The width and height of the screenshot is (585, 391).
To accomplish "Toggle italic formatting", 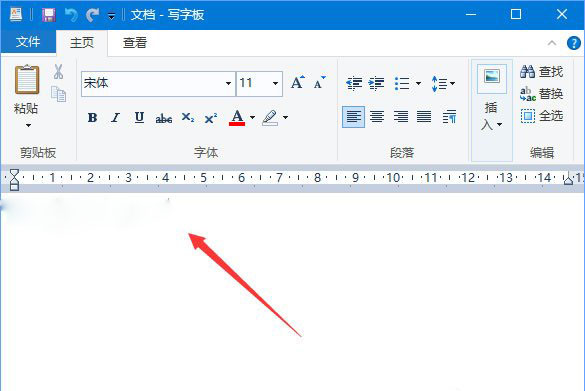I will tap(116, 118).
